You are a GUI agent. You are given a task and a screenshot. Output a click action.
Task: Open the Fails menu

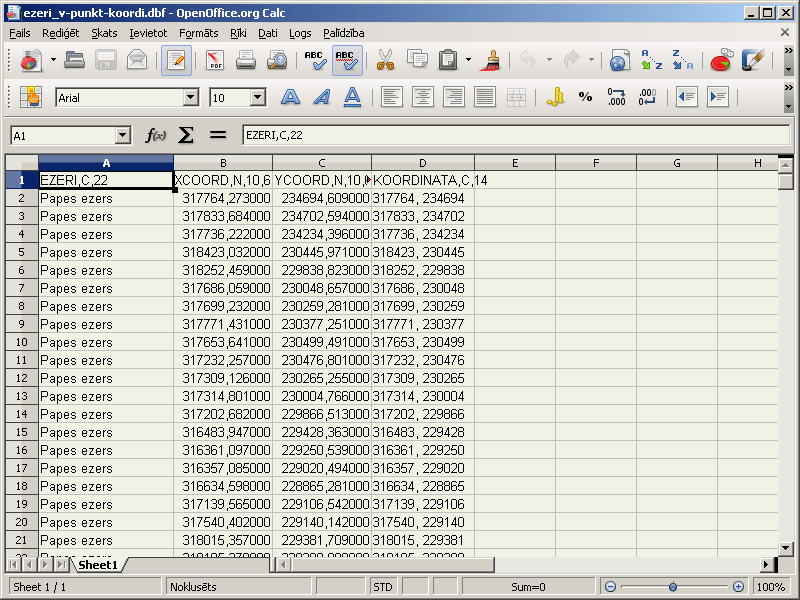20,33
